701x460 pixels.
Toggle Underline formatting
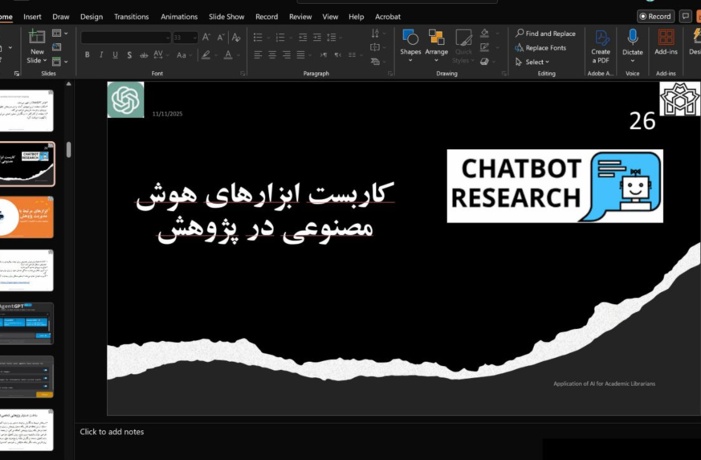click(115, 55)
